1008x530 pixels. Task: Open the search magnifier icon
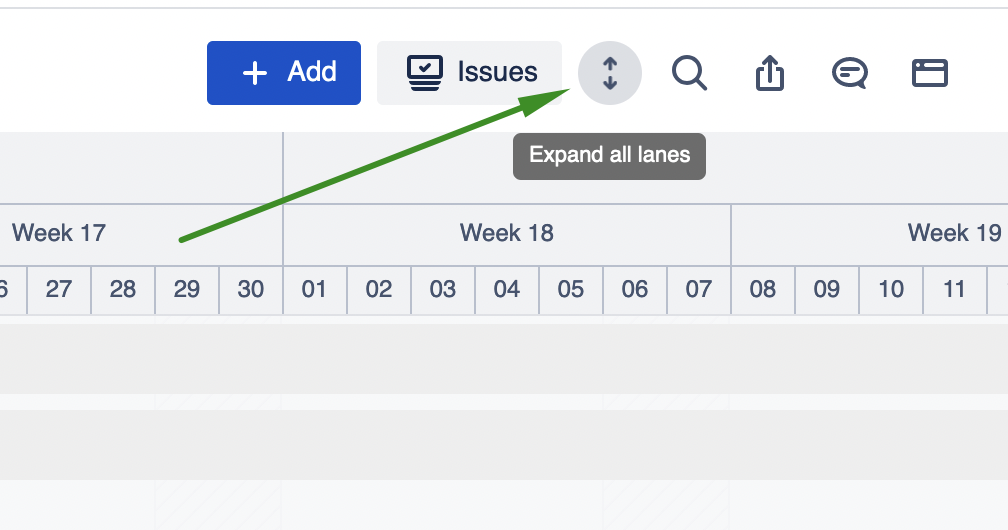click(x=689, y=73)
